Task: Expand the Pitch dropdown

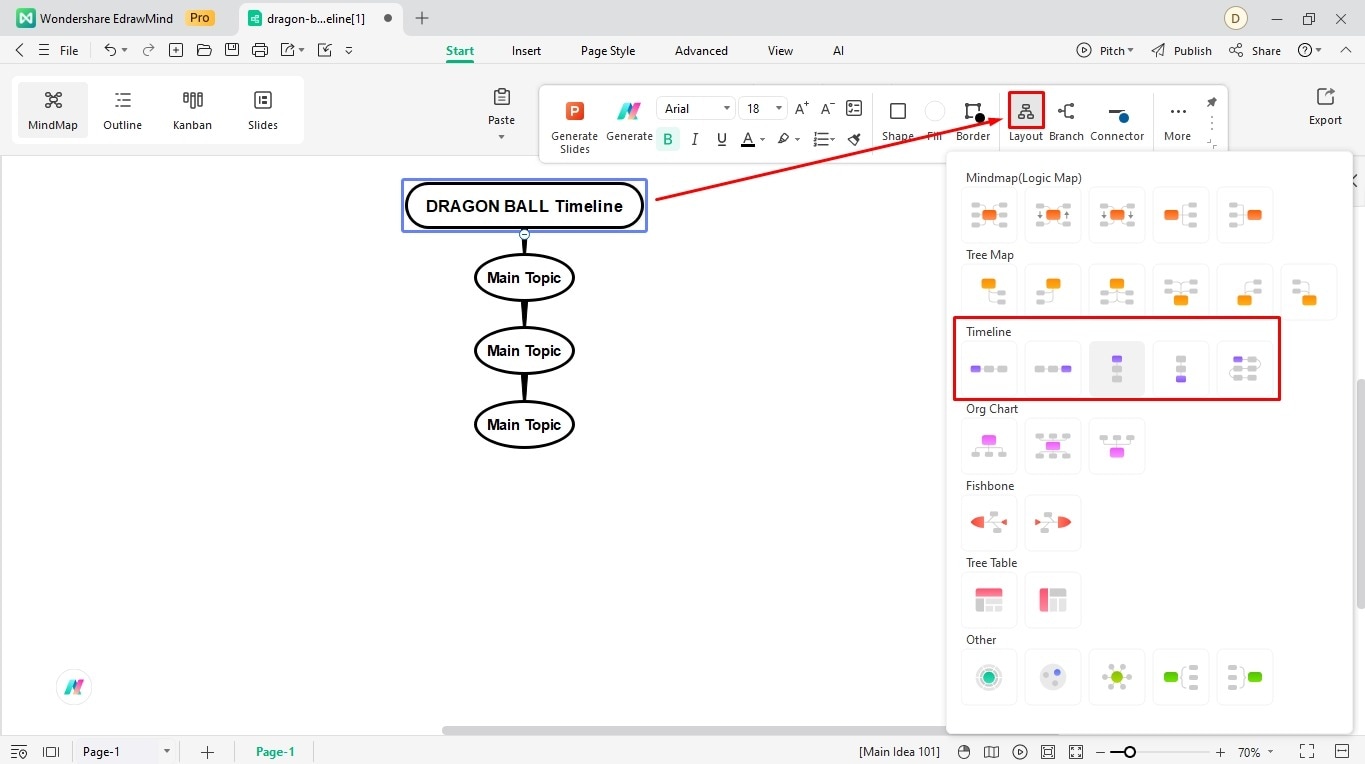Action: point(1131,51)
